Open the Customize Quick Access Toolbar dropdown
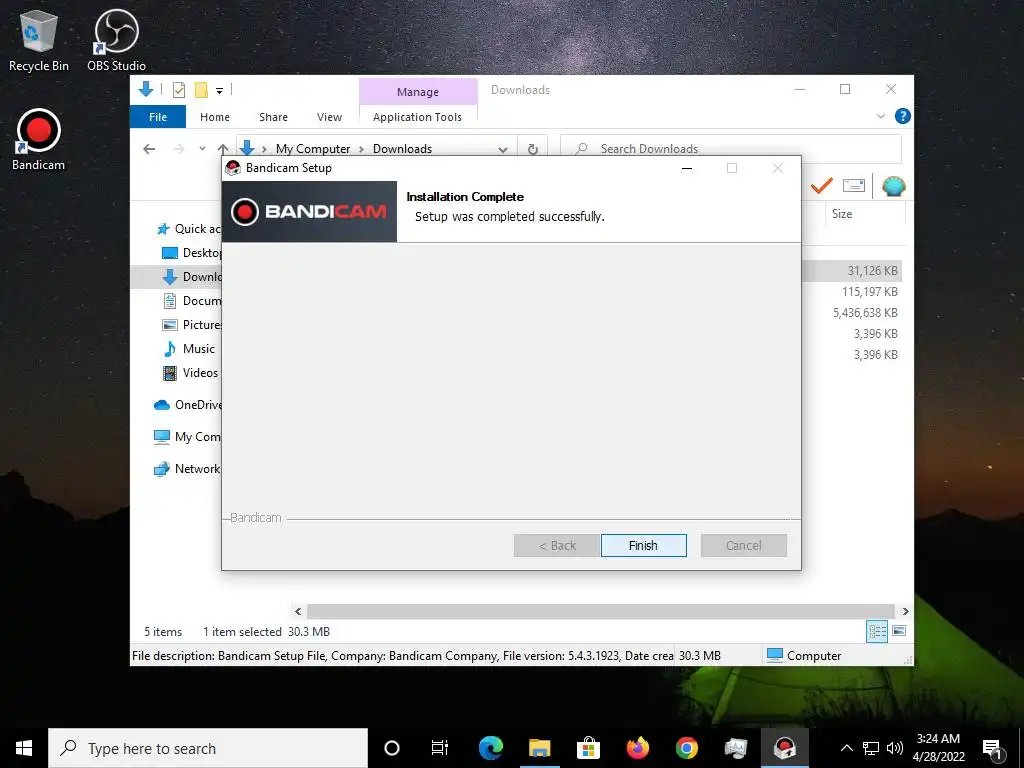This screenshot has height=768, width=1024. [219, 91]
